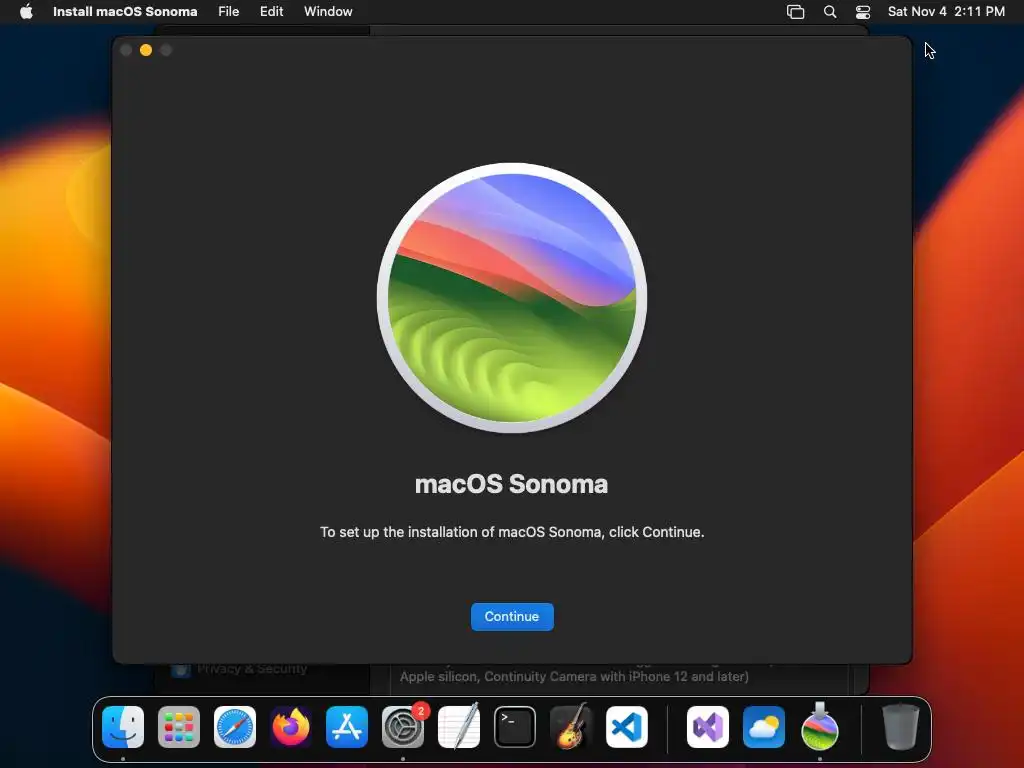Minimize the installer window with yellow button
This screenshot has width=1024, height=768.
click(146, 50)
